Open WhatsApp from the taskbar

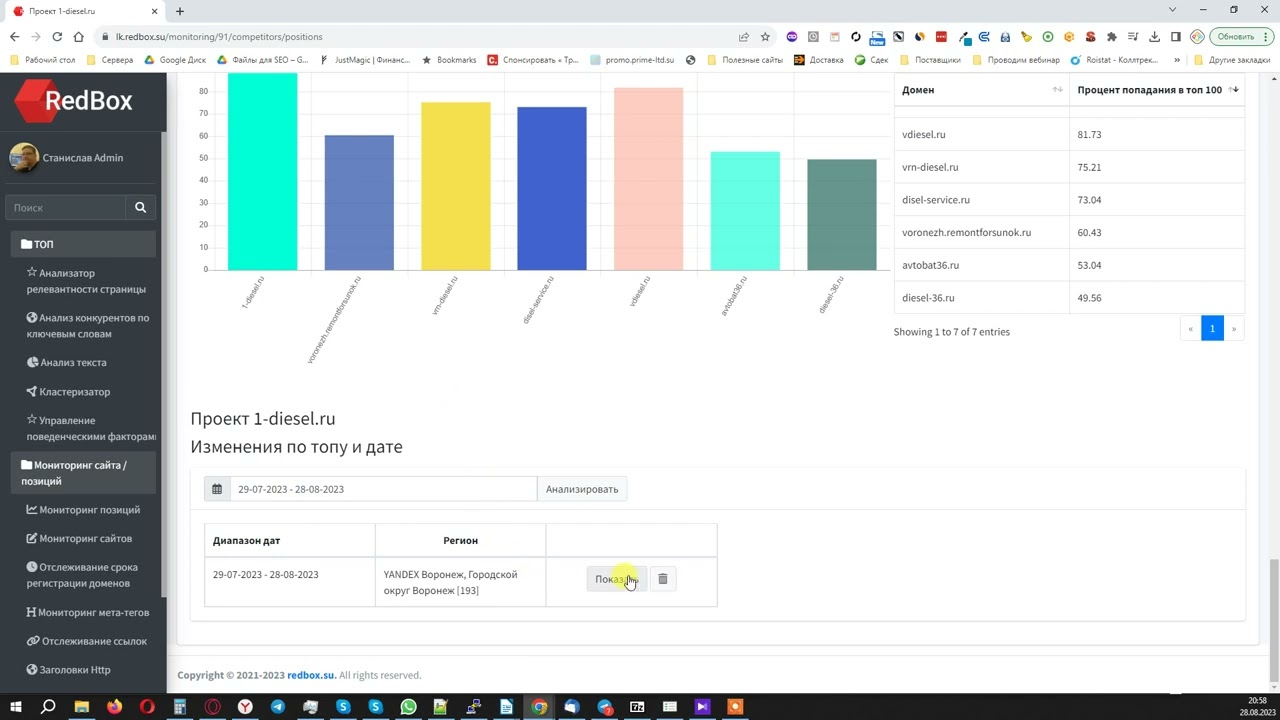tap(408, 707)
